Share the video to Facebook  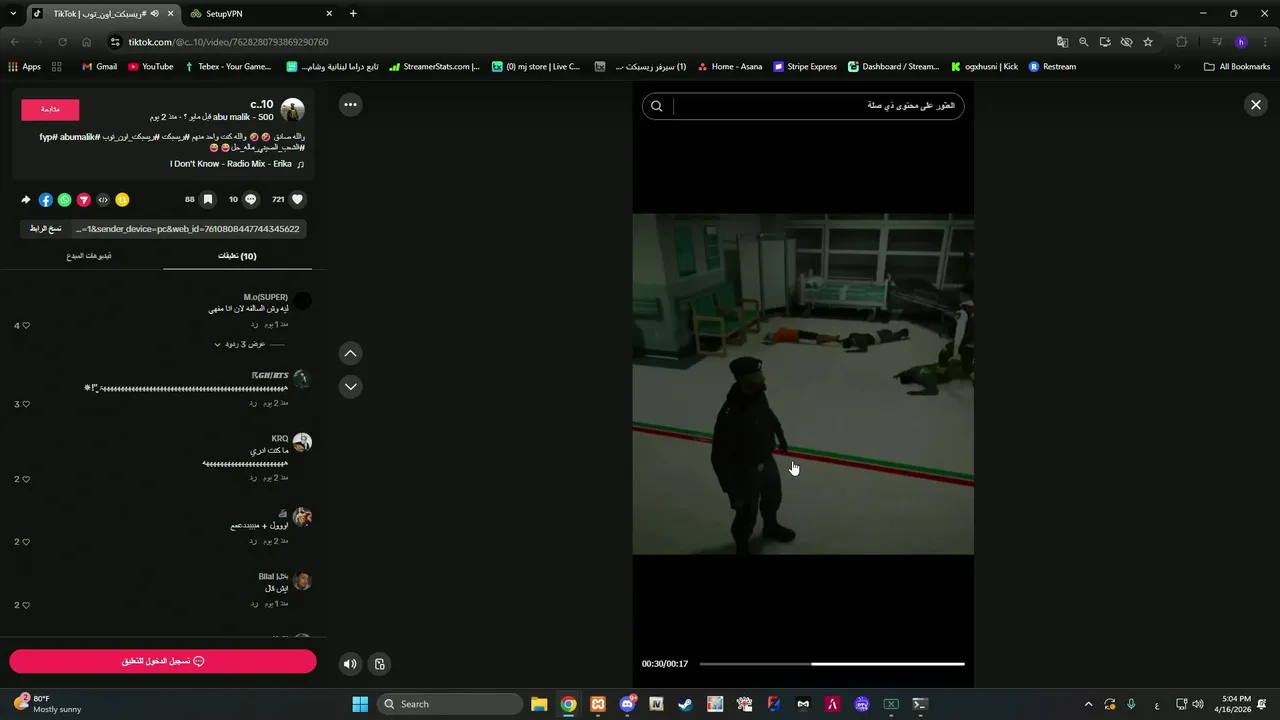point(45,200)
